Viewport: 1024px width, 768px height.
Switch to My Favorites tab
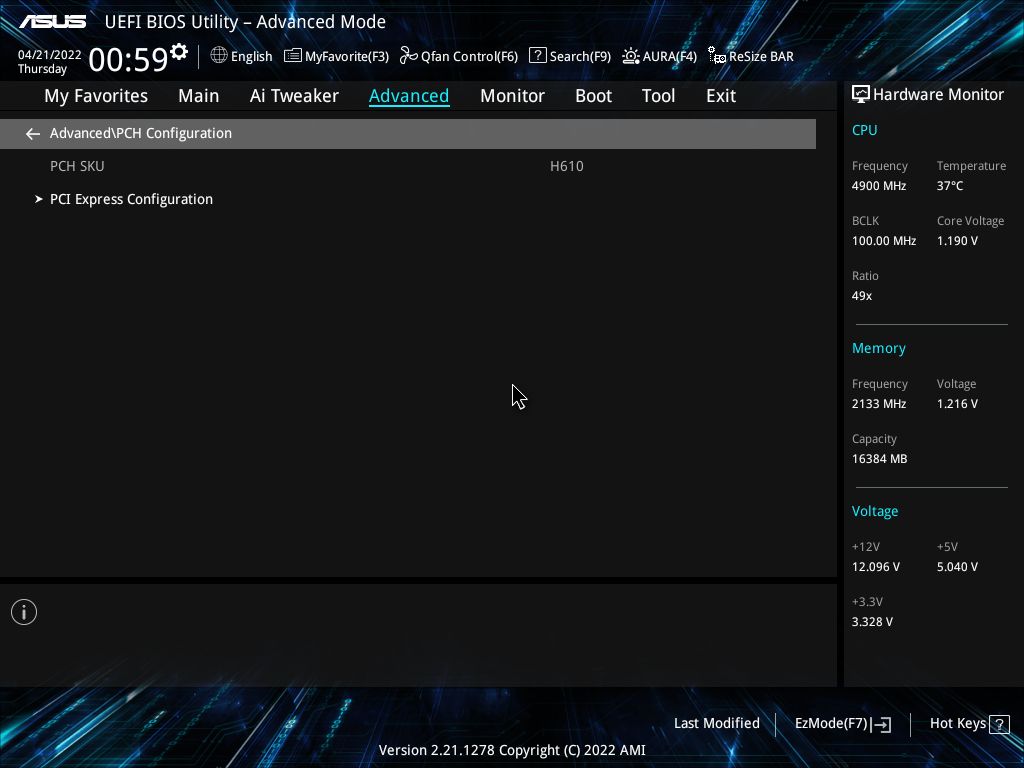[x=96, y=96]
